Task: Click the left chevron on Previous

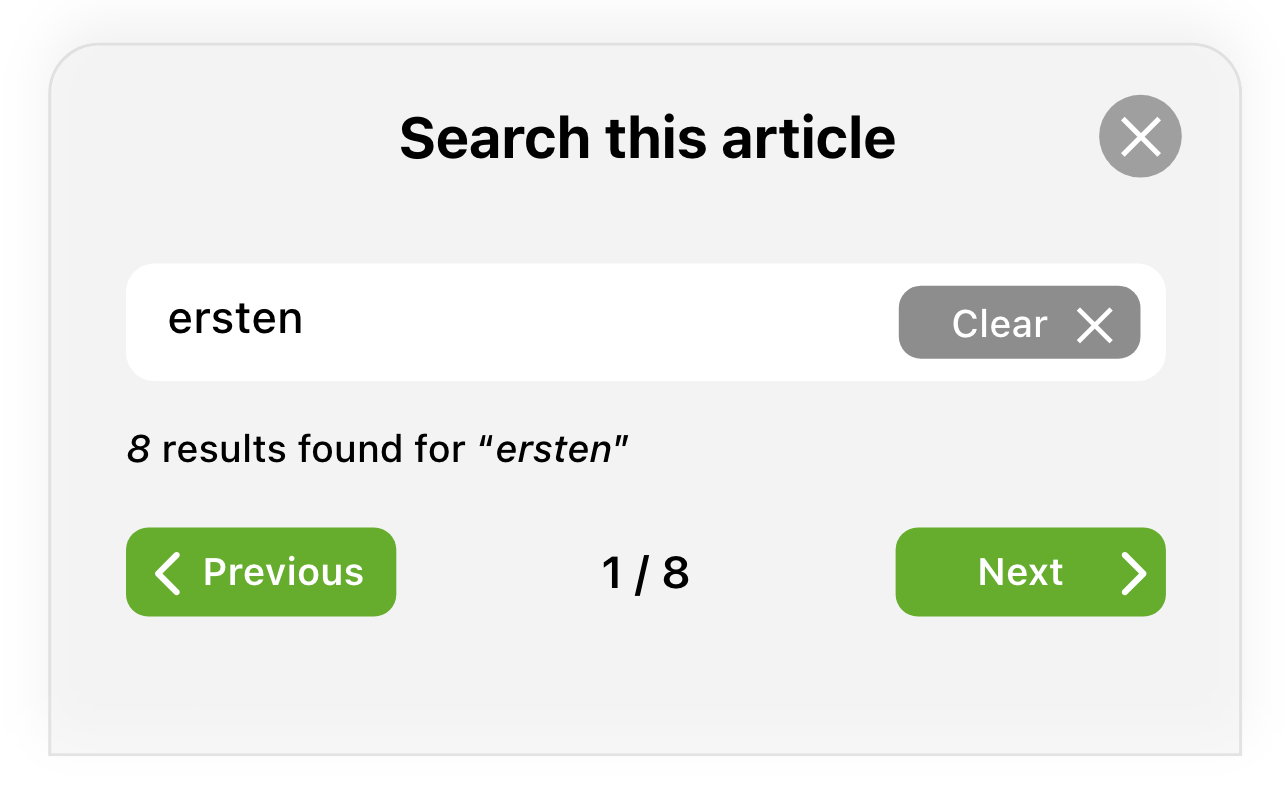Action: pos(168,573)
